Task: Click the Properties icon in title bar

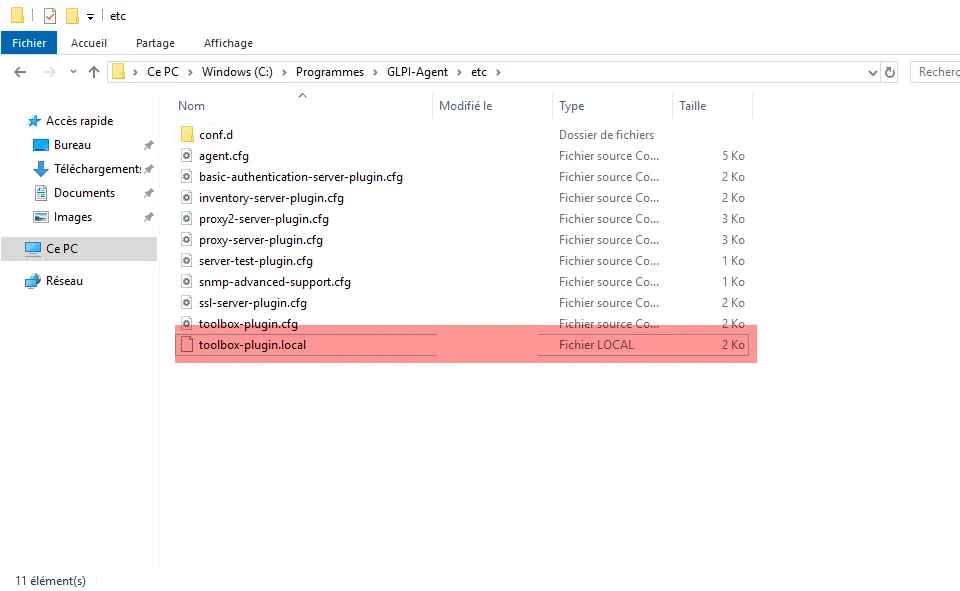Action: 50,16
